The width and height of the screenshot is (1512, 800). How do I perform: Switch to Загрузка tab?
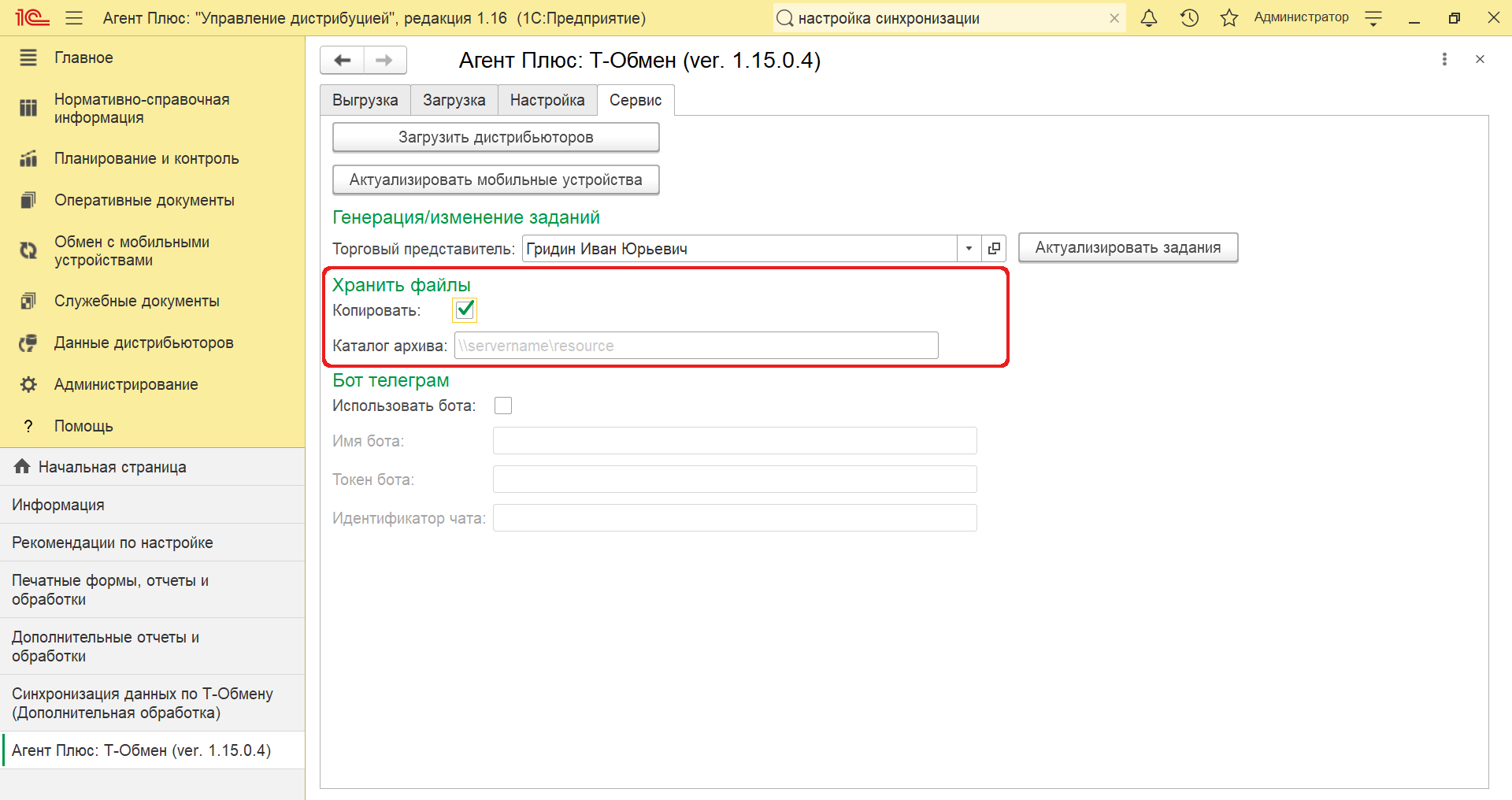click(x=454, y=100)
